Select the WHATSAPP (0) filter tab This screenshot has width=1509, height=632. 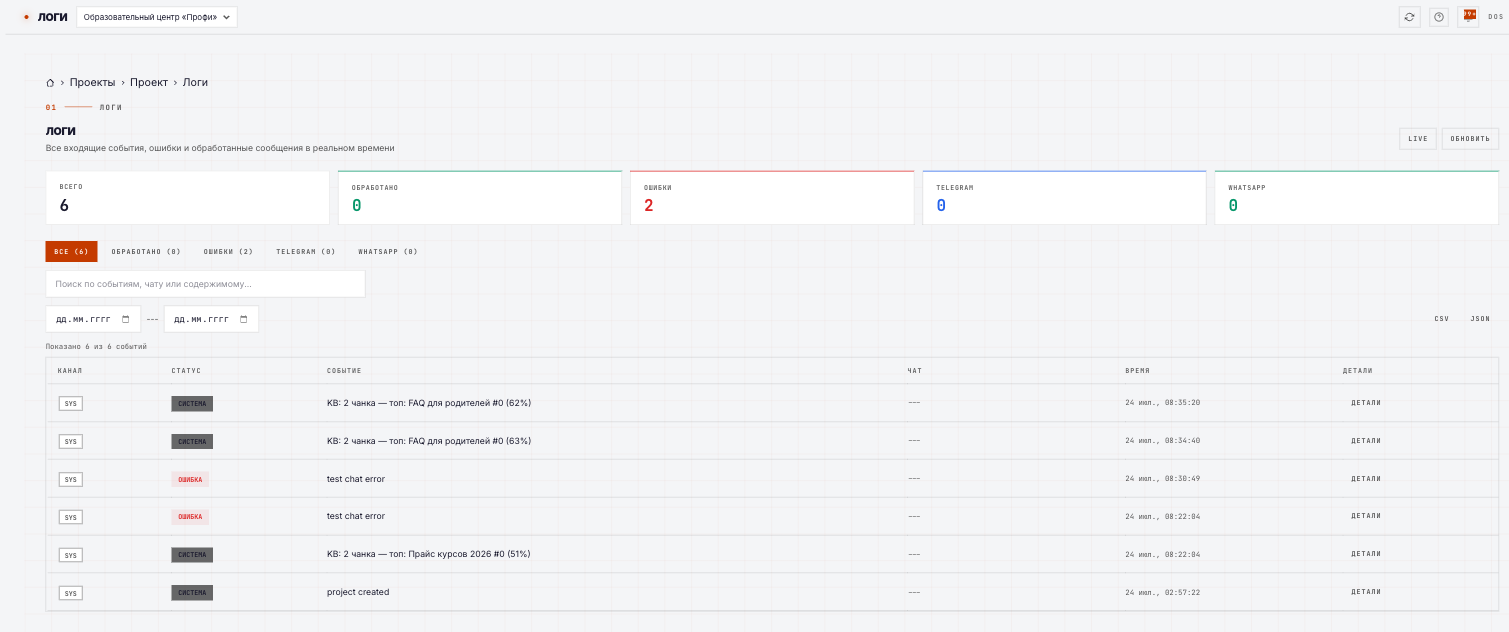pos(388,252)
